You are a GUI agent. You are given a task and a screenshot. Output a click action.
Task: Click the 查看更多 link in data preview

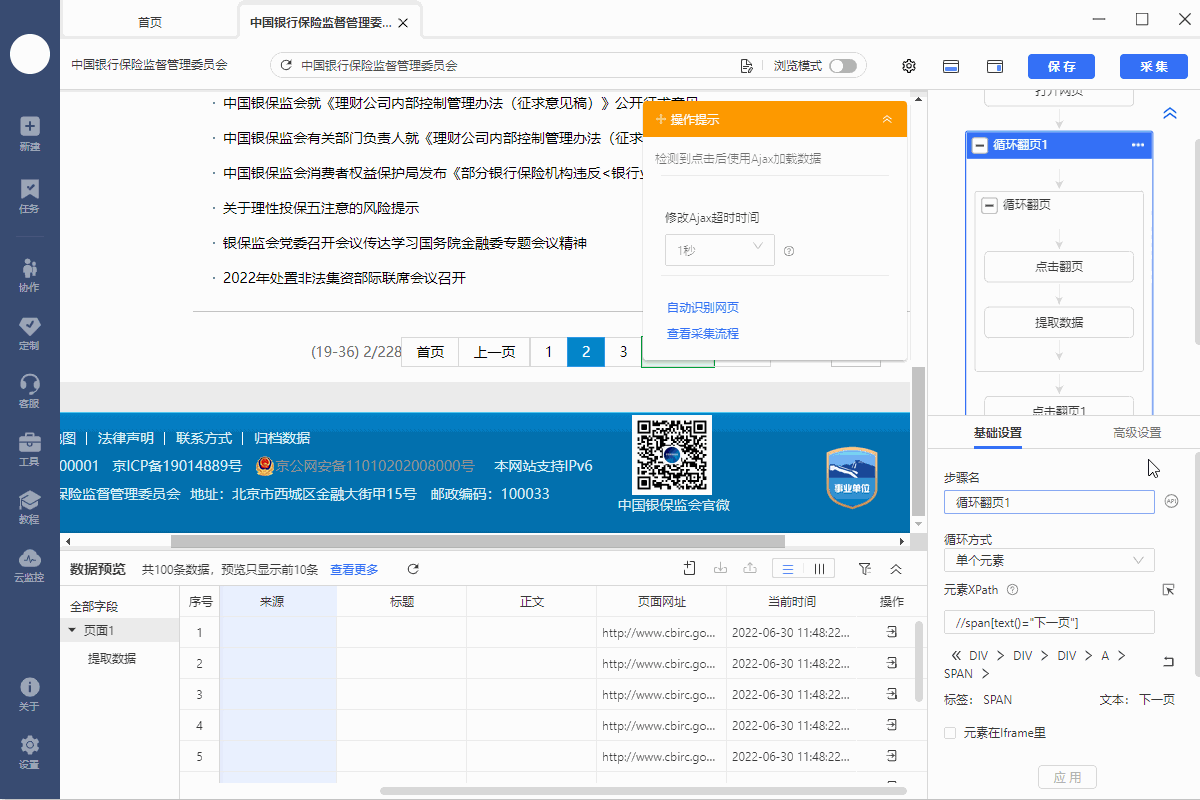tap(354, 569)
